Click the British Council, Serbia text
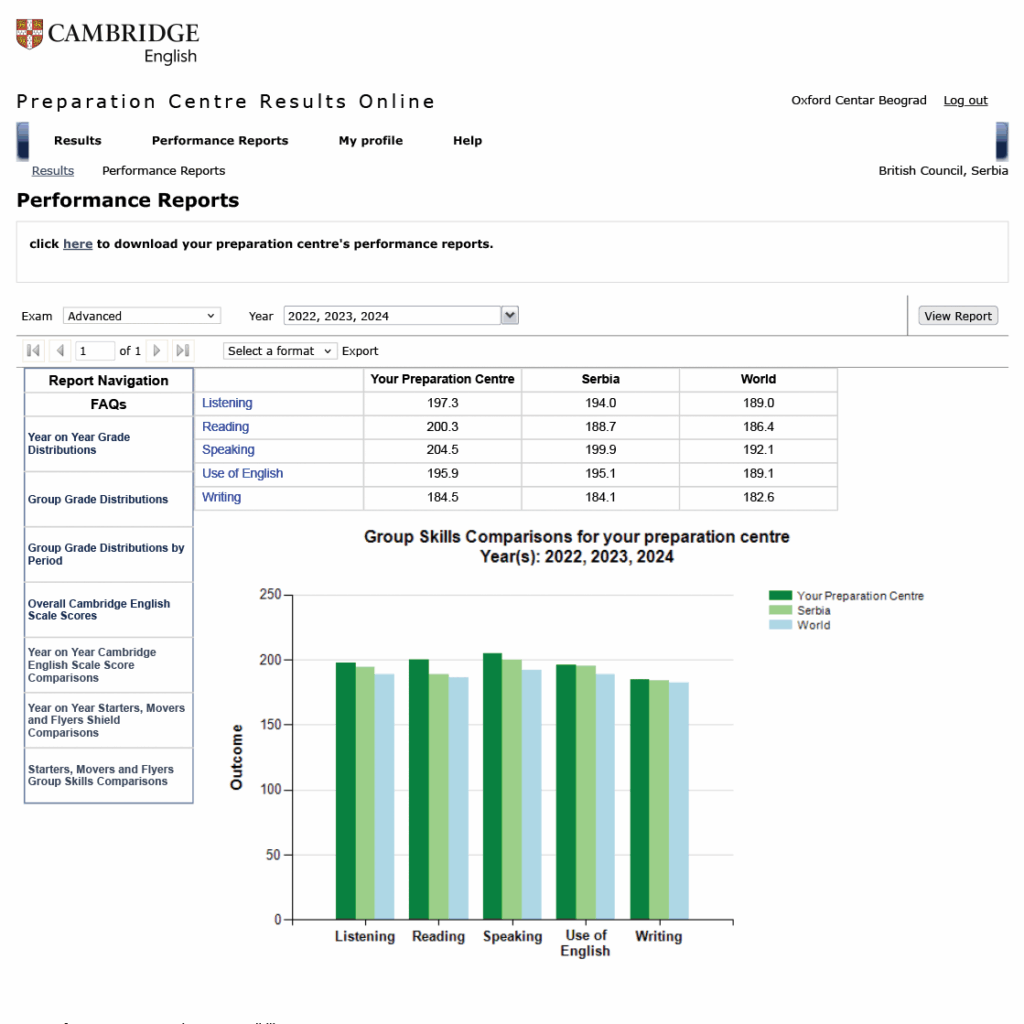Screen dimensions: 1024x1024 click(x=943, y=170)
